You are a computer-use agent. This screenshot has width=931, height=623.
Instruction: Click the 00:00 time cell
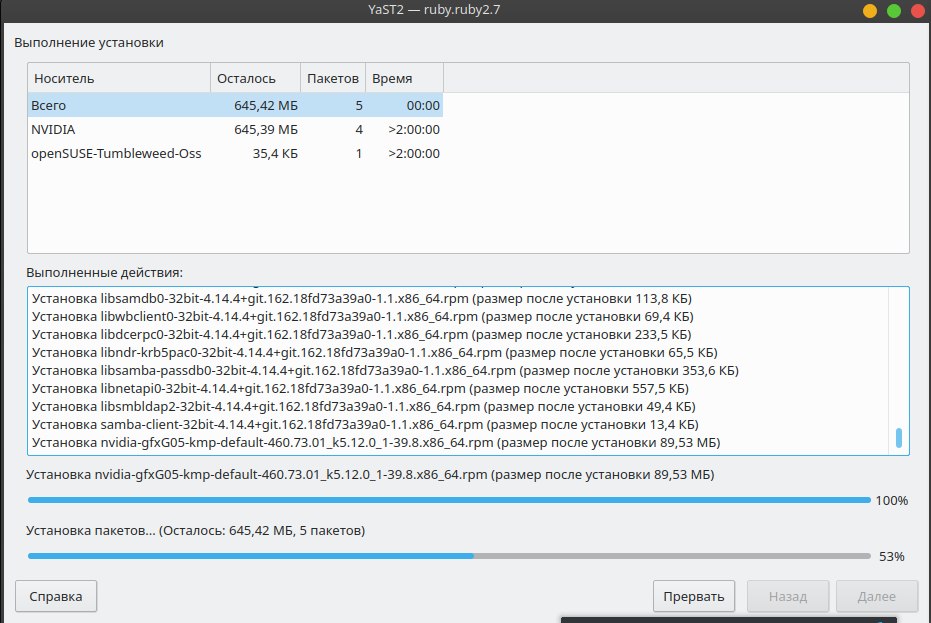[423, 105]
